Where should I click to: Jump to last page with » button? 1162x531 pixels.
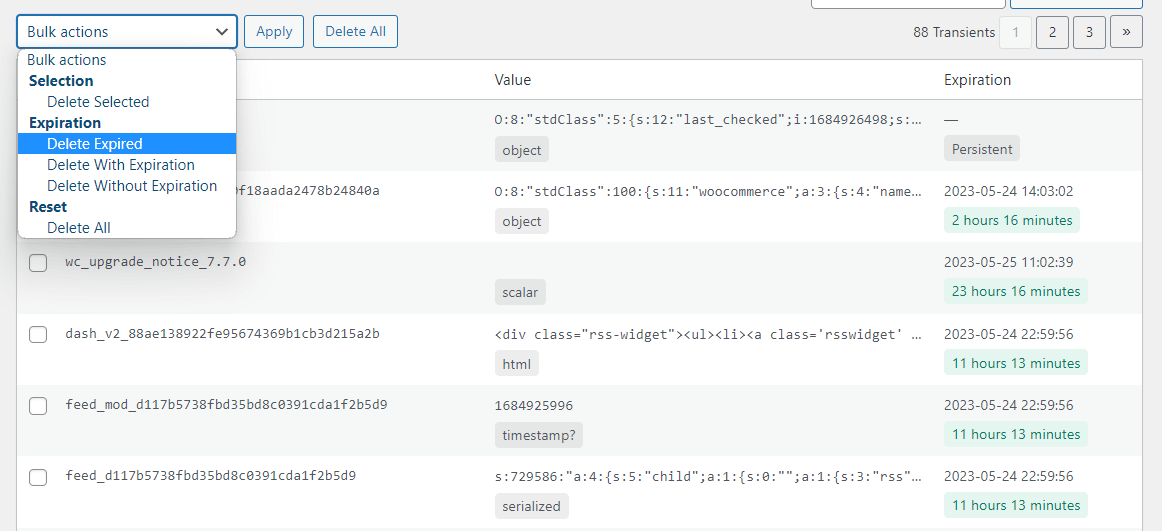coord(1126,33)
